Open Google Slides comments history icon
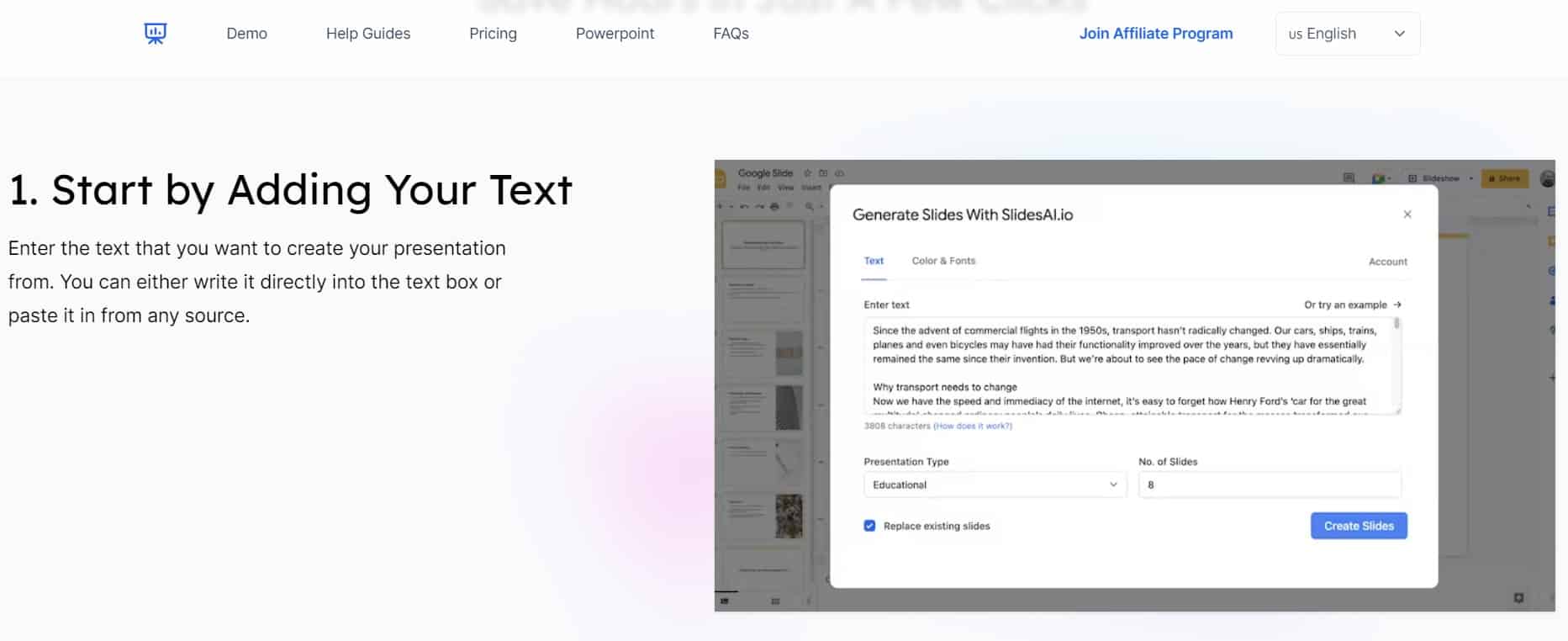This screenshot has width=1568, height=641. coord(1349,178)
